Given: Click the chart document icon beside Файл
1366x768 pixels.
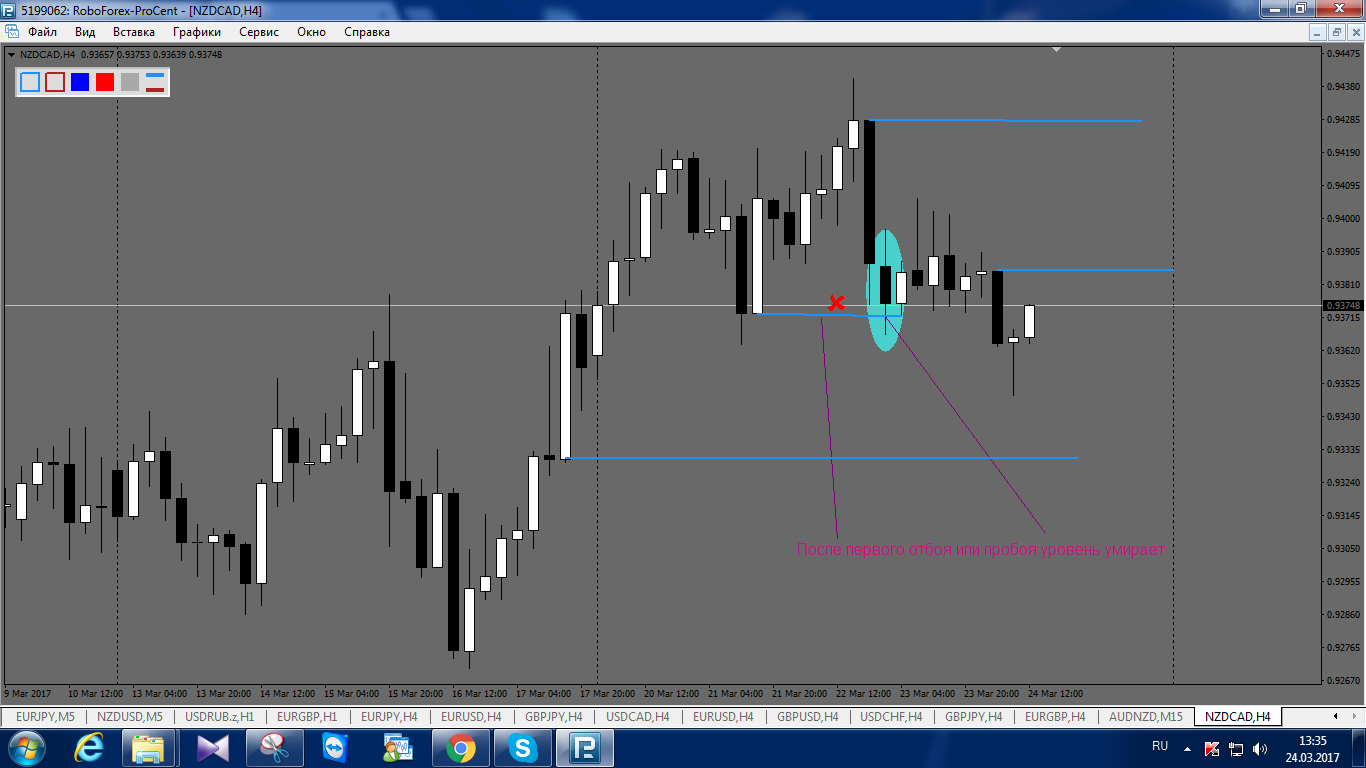Looking at the screenshot, I should pos(12,32).
